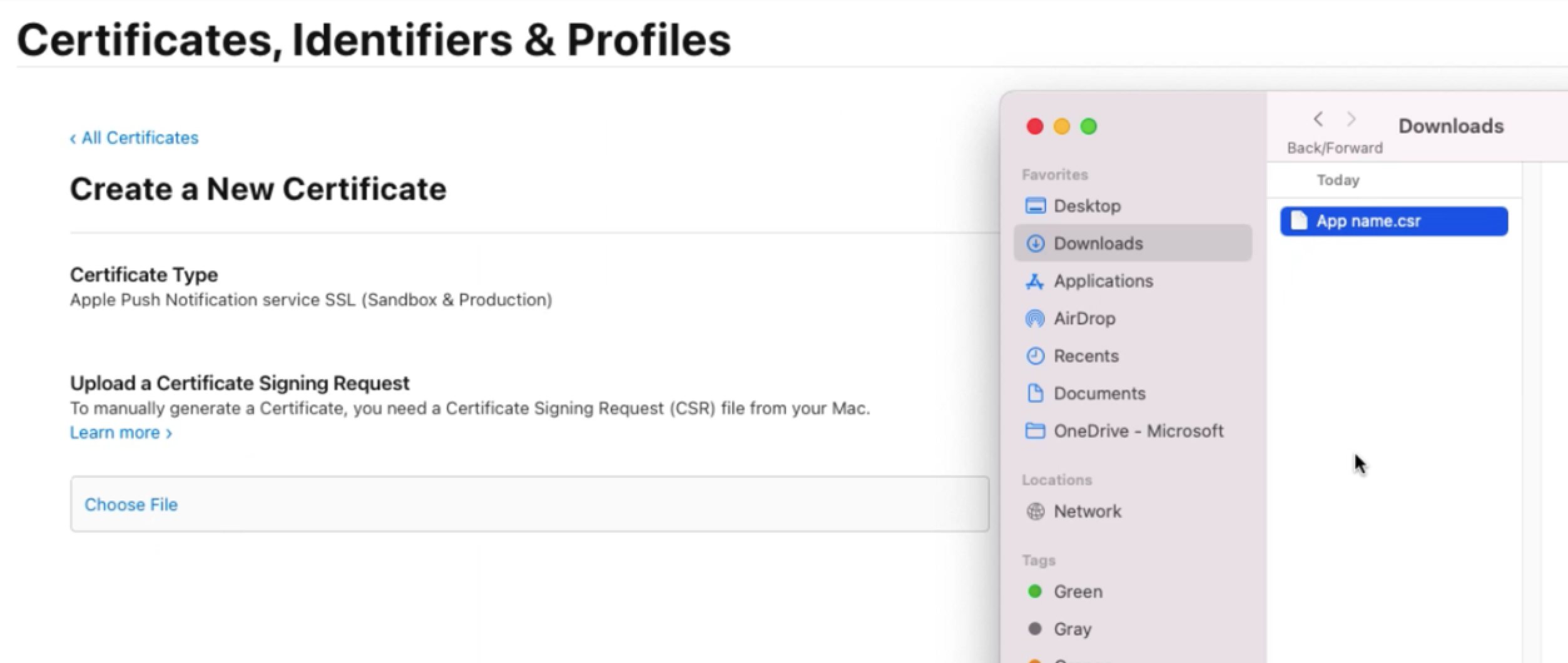Select Network under Locations

pyautogui.click(x=1087, y=511)
